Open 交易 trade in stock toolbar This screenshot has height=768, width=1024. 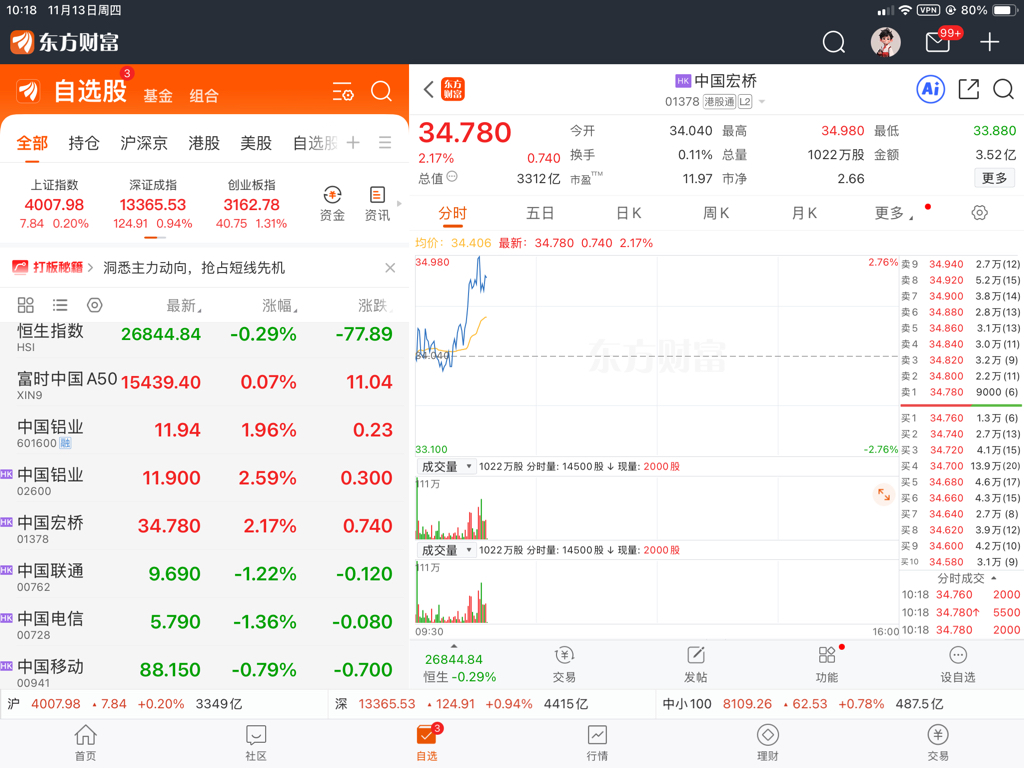(564, 665)
